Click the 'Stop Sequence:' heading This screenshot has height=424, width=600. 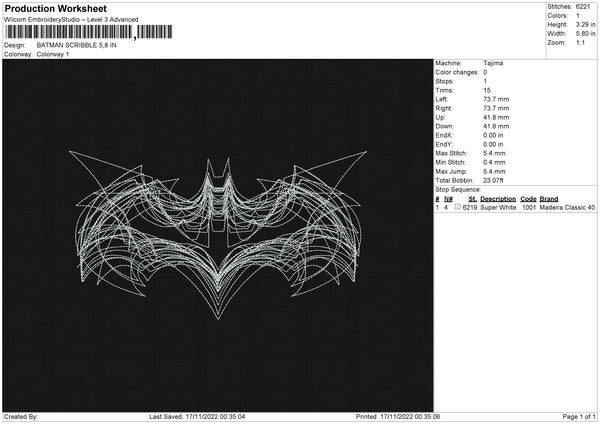click(x=458, y=190)
